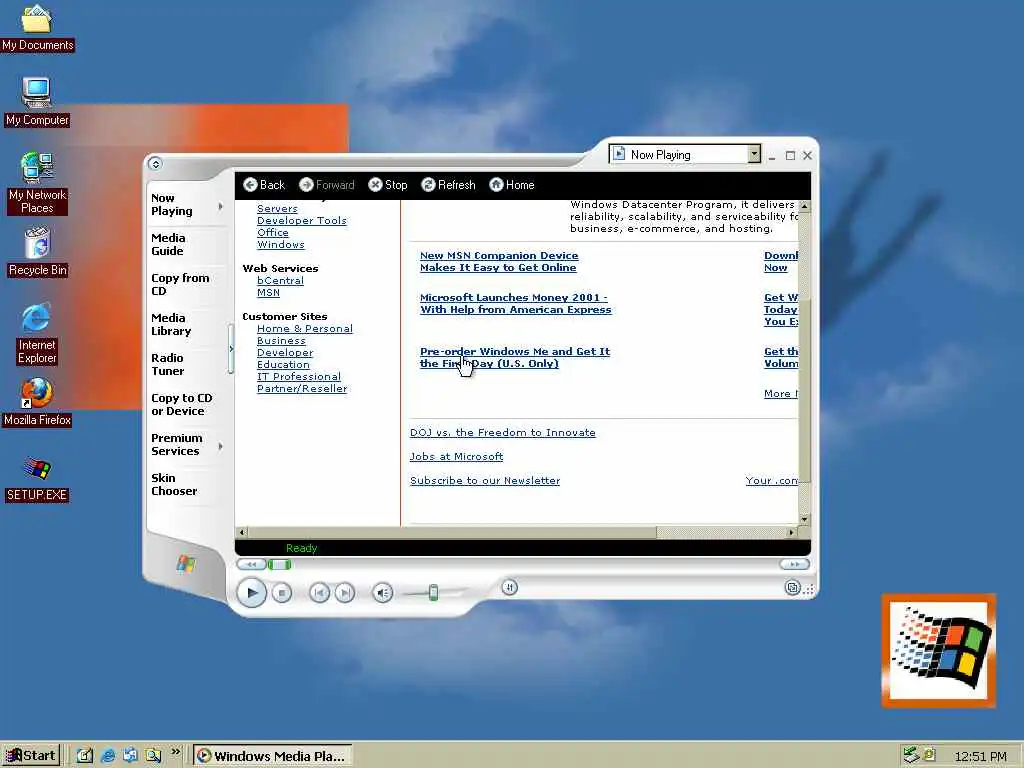Click horizontal scrollbar left arrow
This screenshot has height=768, width=1024.
tap(242, 532)
